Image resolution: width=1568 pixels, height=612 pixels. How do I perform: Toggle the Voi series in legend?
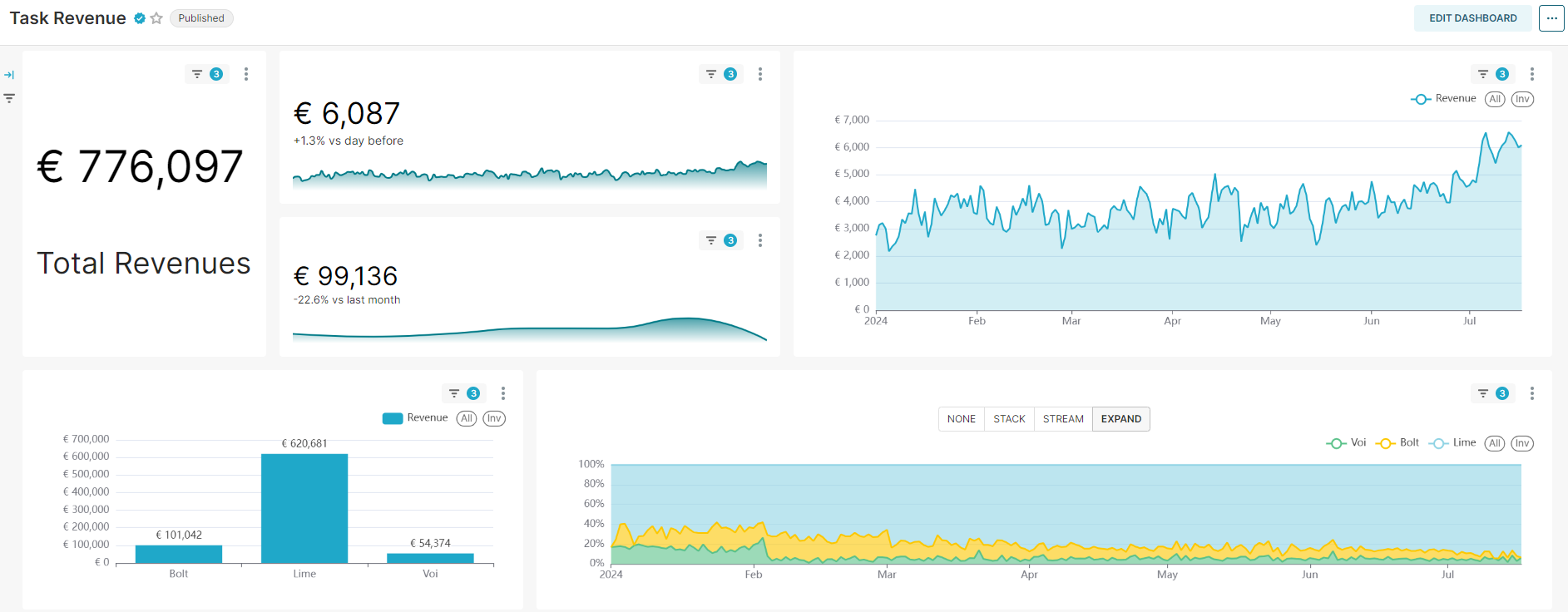pyautogui.click(x=1346, y=443)
